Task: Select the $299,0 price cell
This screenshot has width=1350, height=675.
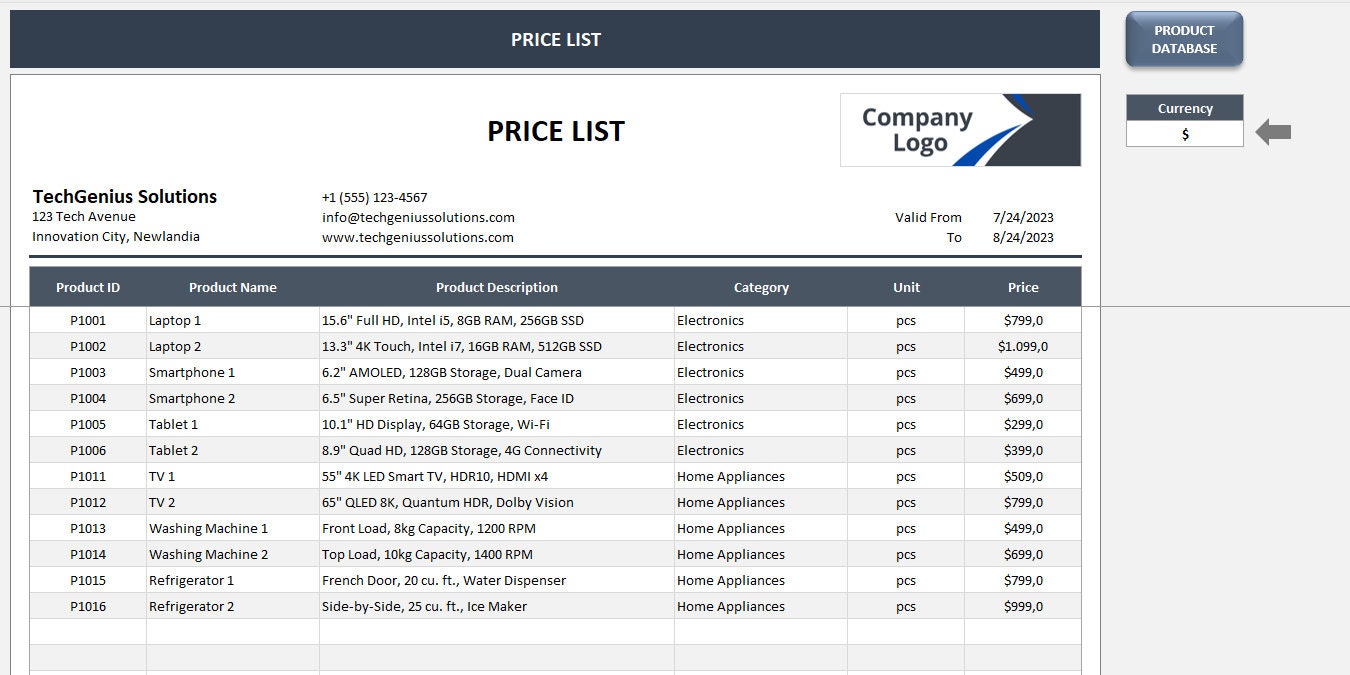Action: tap(1023, 424)
